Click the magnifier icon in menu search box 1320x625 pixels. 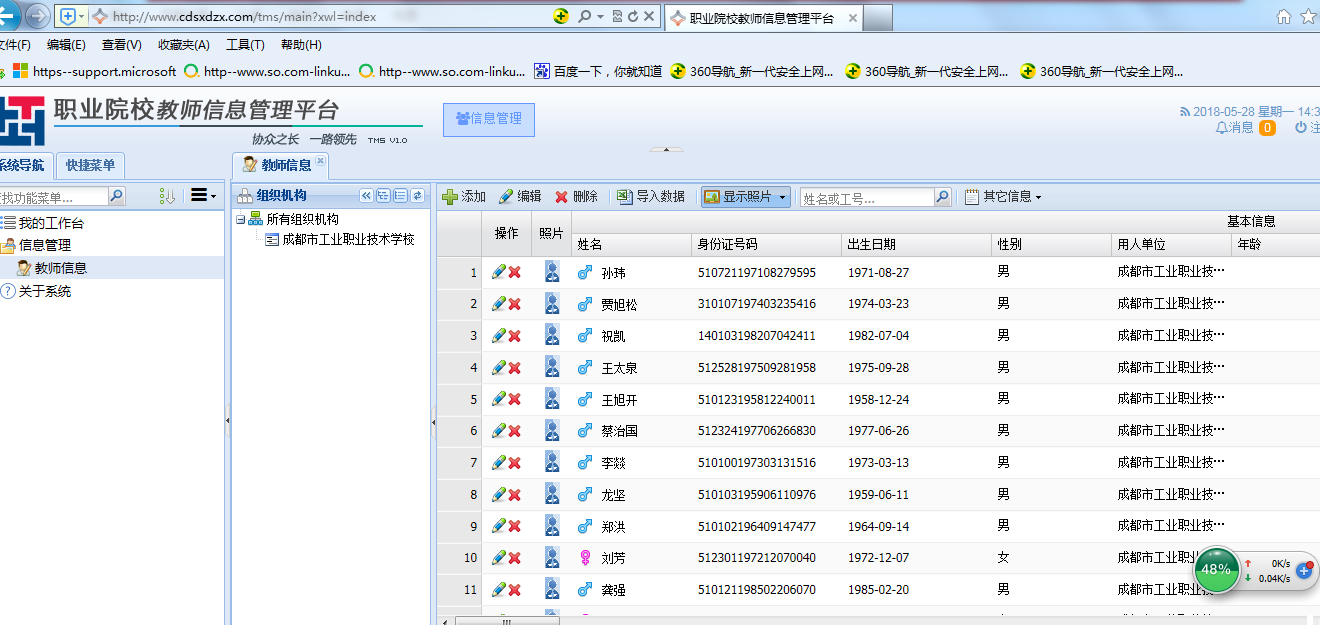tap(117, 196)
